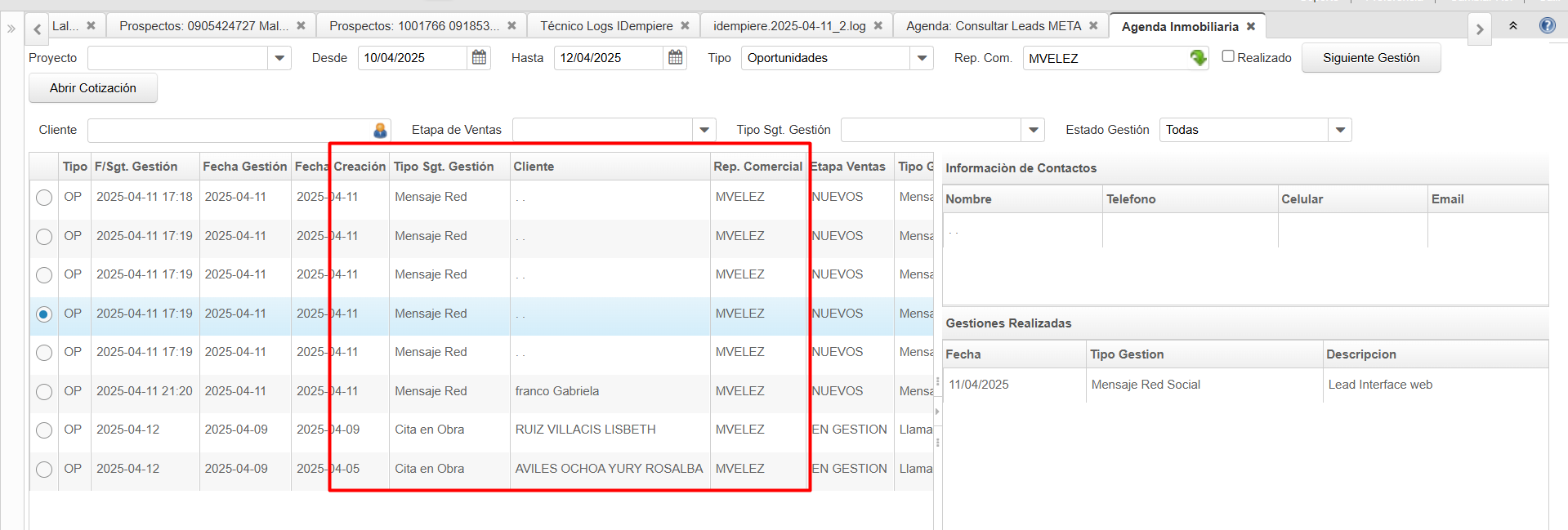Click the Siguiente Gestión button
The image size is (1568, 530).
coord(1370,58)
